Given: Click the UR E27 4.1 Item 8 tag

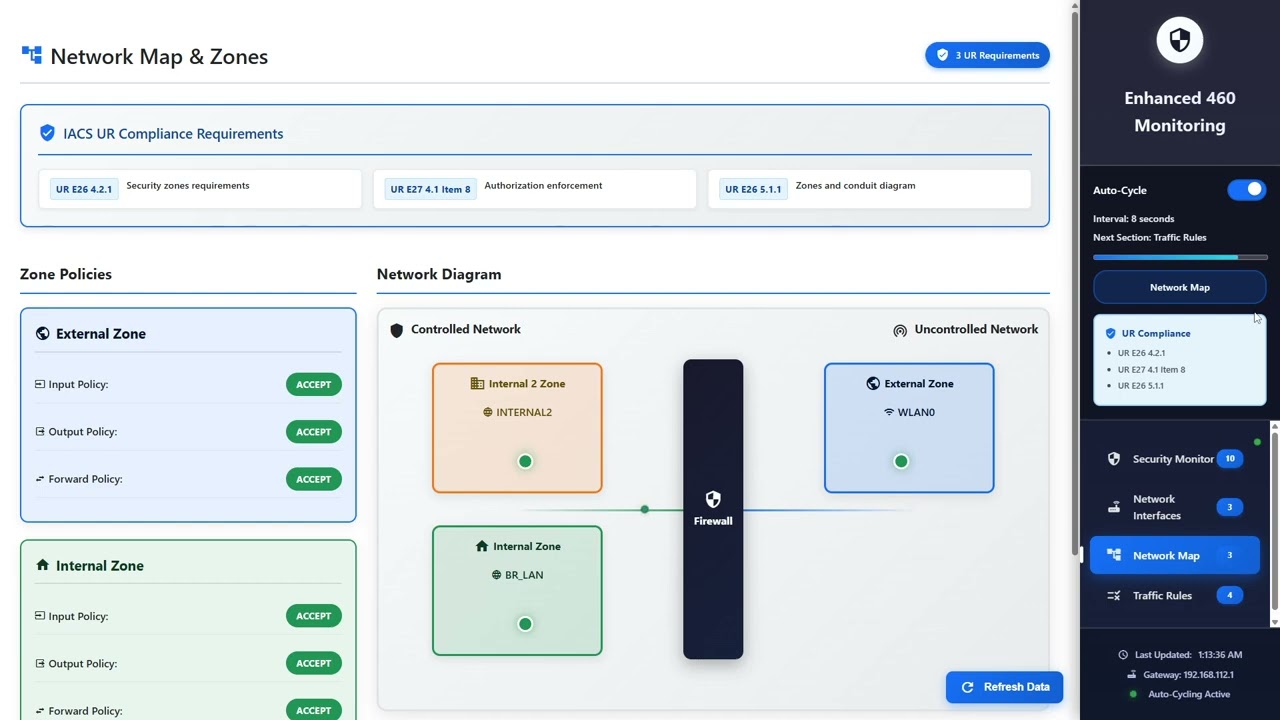Looking at the screenshot, I should 430,189.
